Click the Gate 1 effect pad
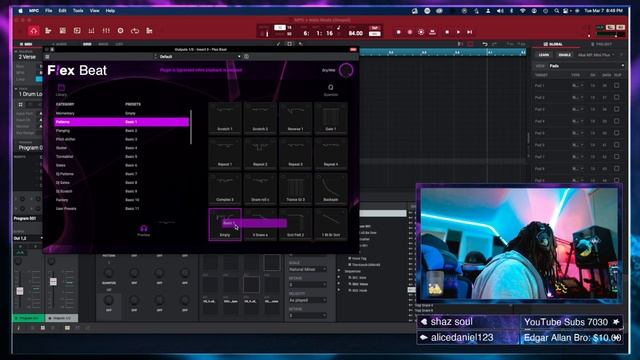Image resolution: width=640 pixels, height=360 pixels. pyautogui.click(x=331, y=118)
